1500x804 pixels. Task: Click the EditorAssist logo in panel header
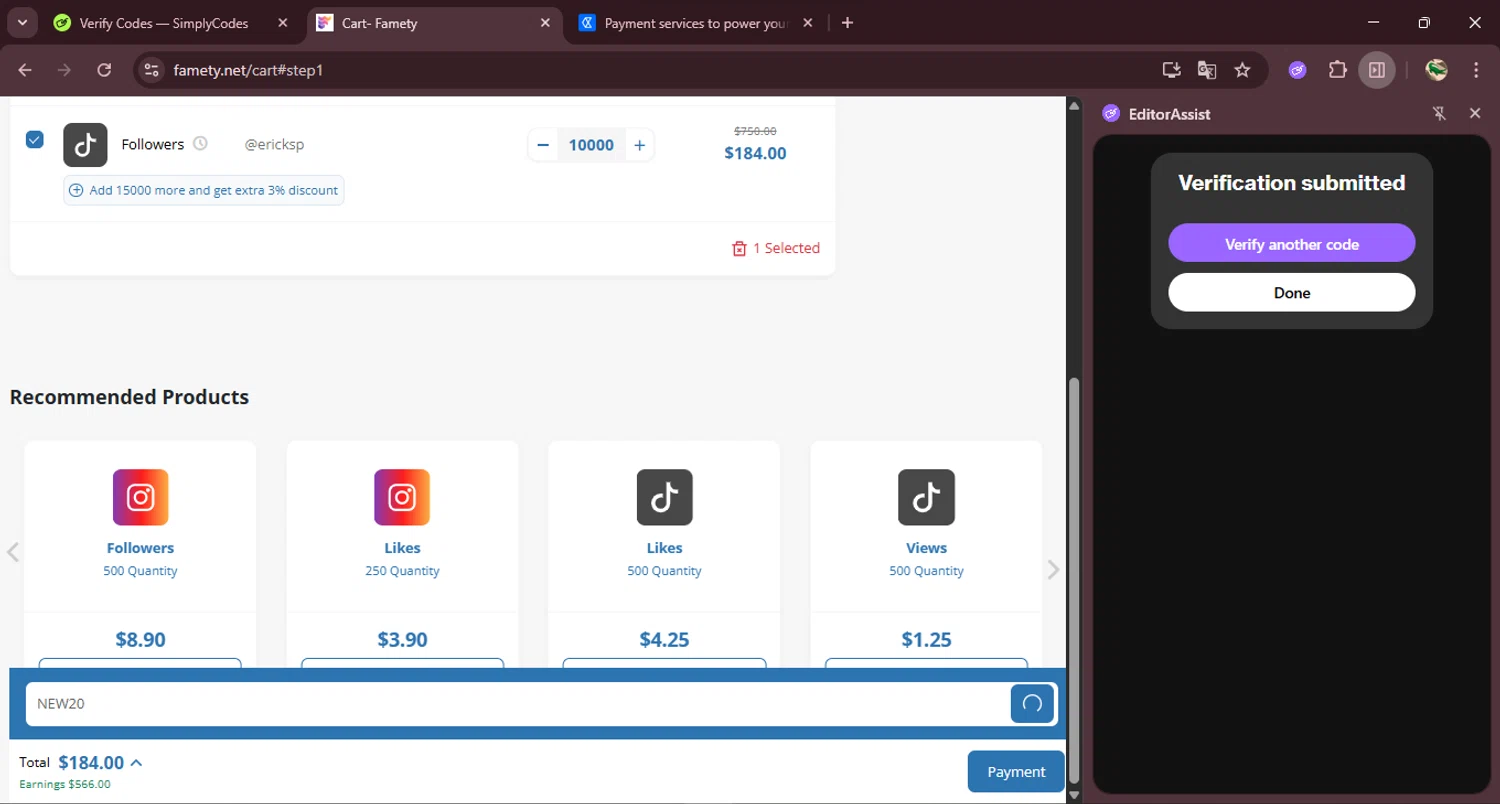click(1111, 114)
